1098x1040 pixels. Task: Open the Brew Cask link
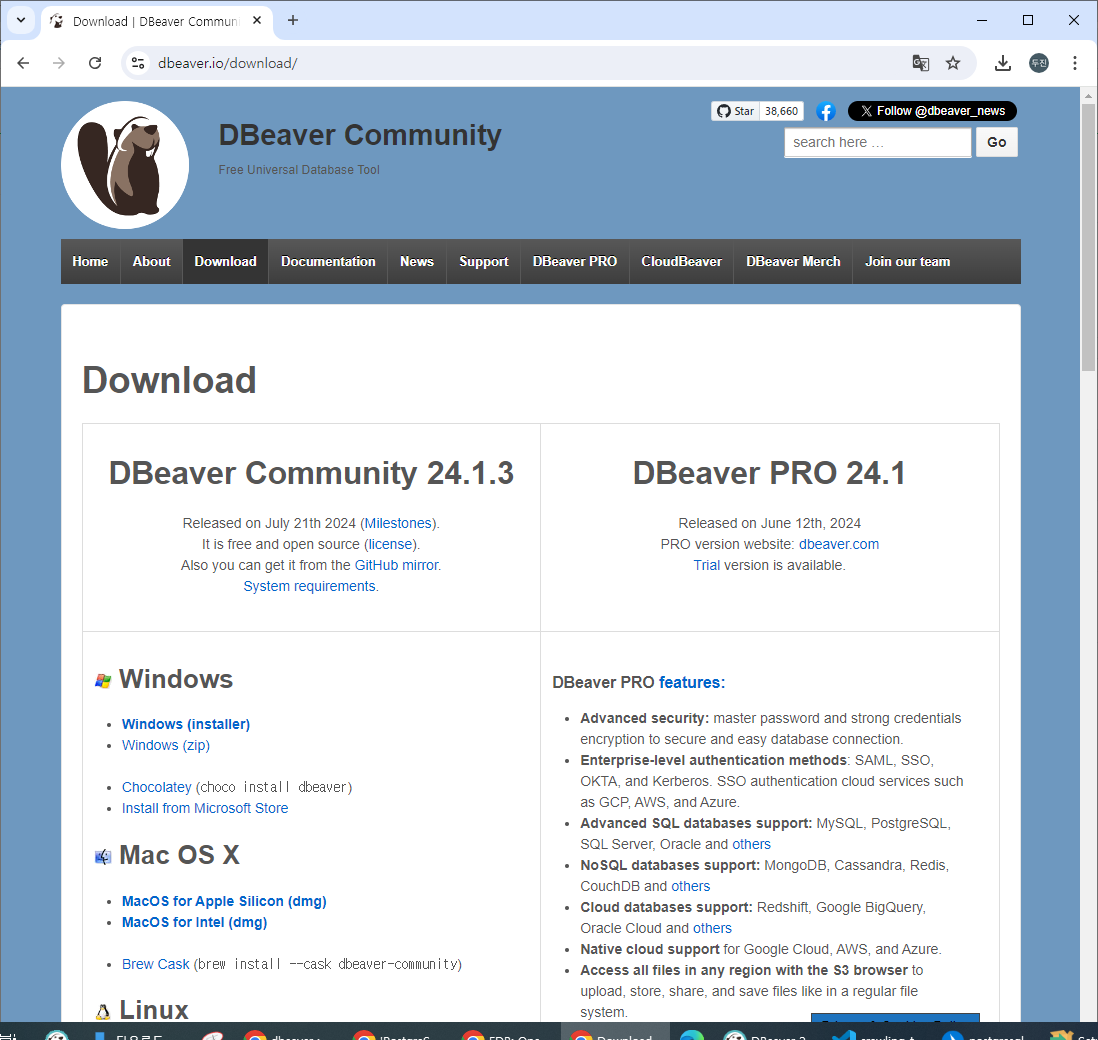[155, 964]
